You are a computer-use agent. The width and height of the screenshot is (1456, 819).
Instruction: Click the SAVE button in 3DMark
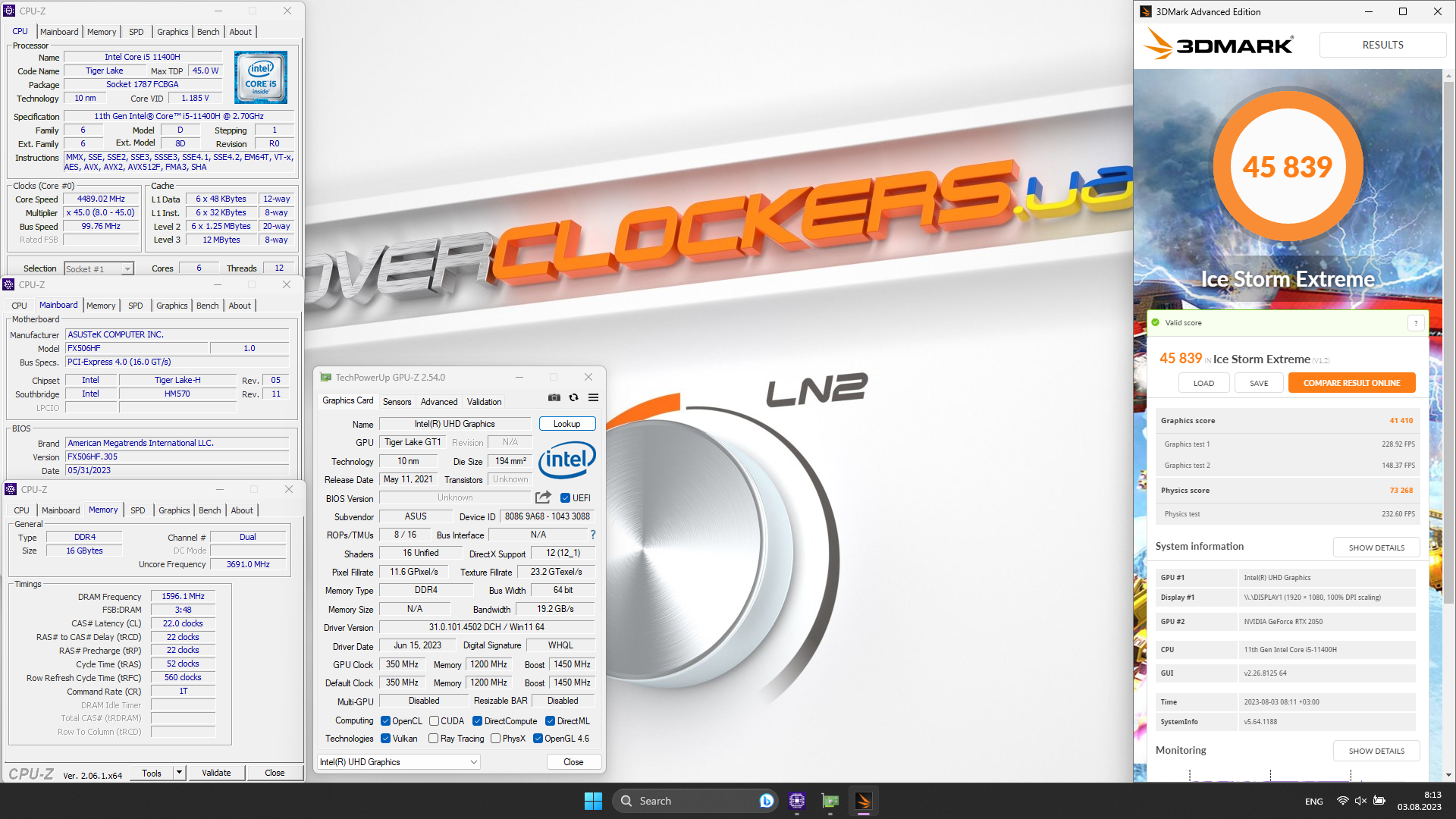(1259, 383)
